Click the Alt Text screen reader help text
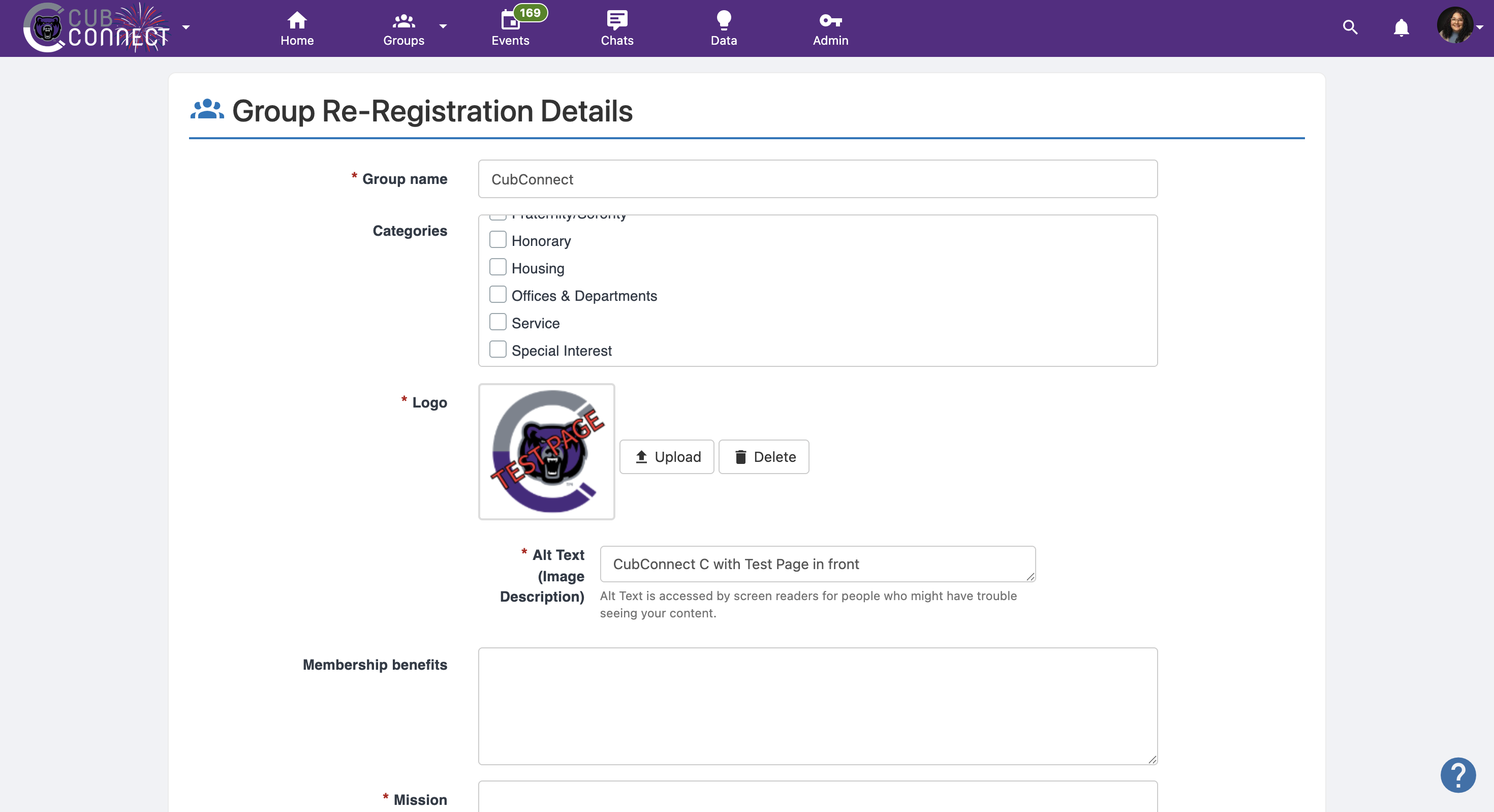This screenshot has height=812, width=1494. [x=808, y=604]
